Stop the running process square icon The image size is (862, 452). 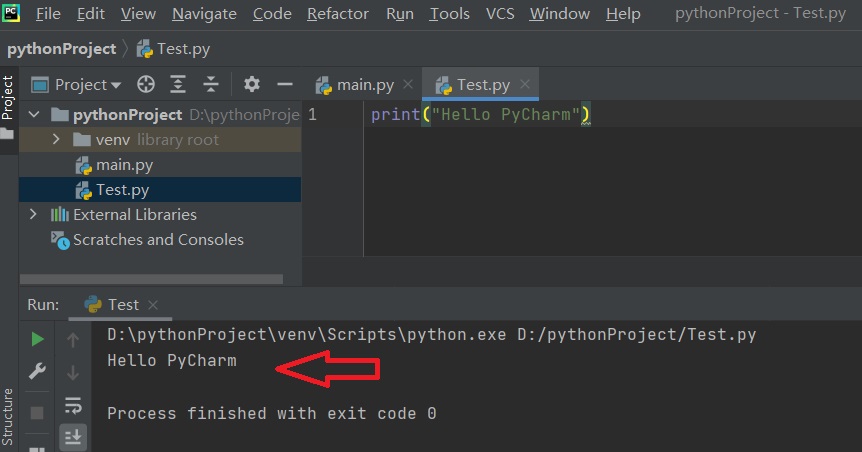37,413
